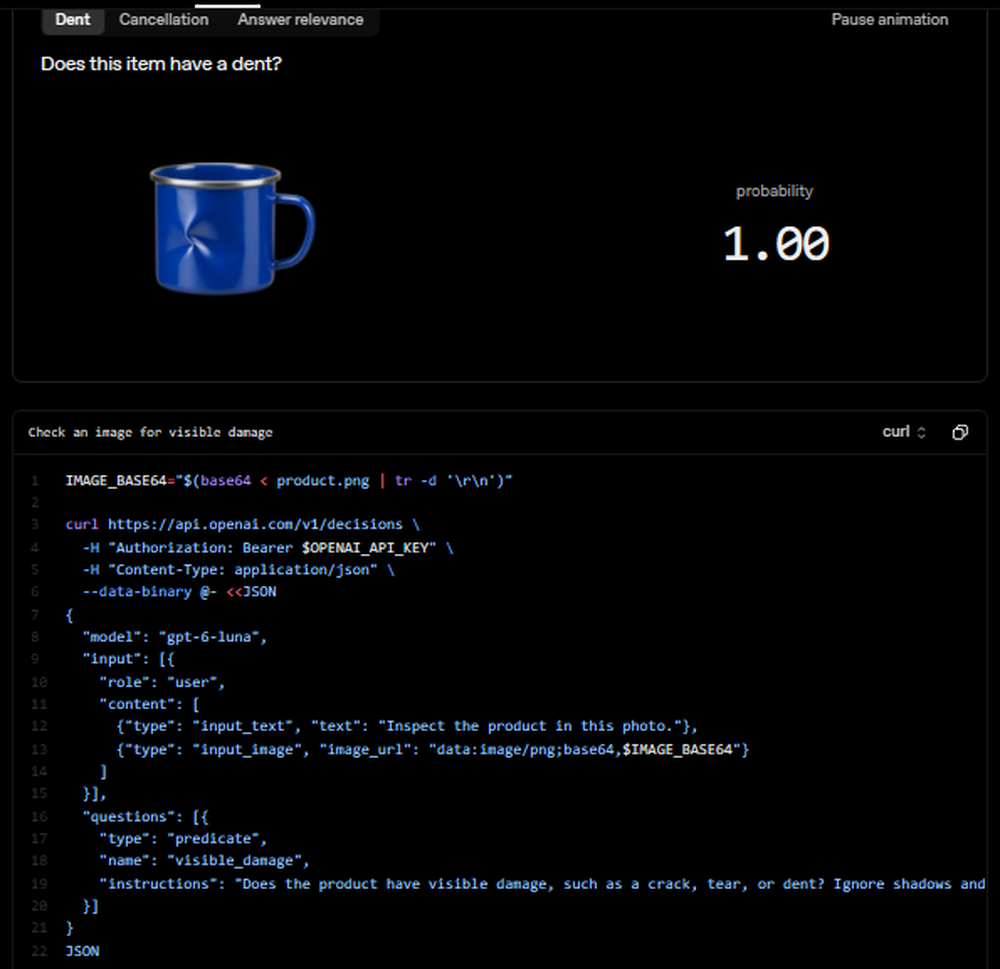Click the closing JSON heredoc marker on line 22

[82, 951]
